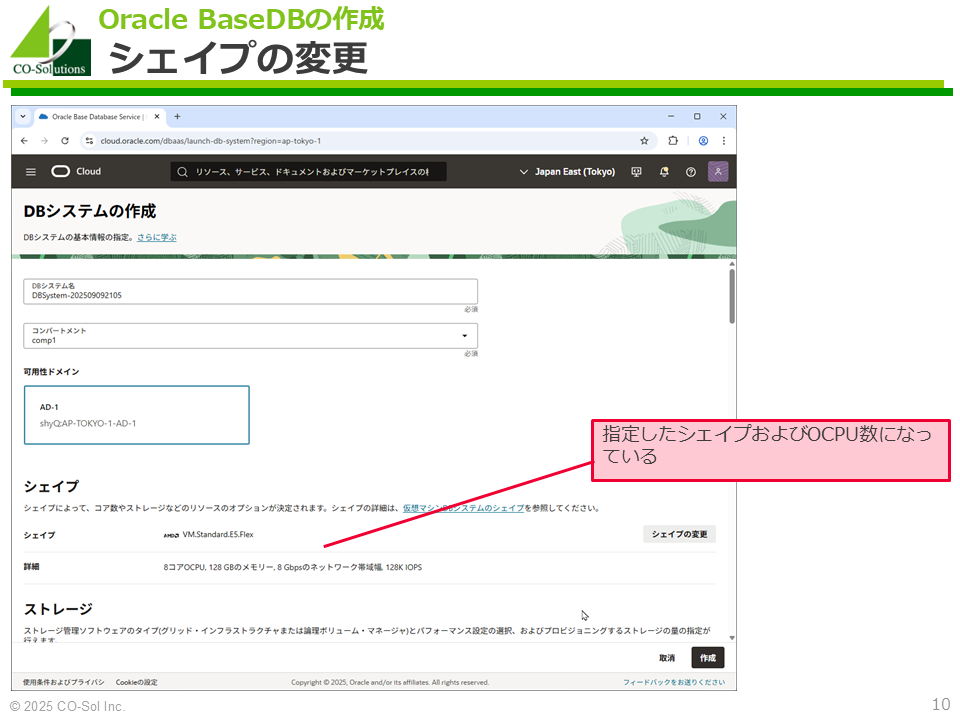Click the scrollbar down arrow
The image size is (960, 720).
(732, 638)
